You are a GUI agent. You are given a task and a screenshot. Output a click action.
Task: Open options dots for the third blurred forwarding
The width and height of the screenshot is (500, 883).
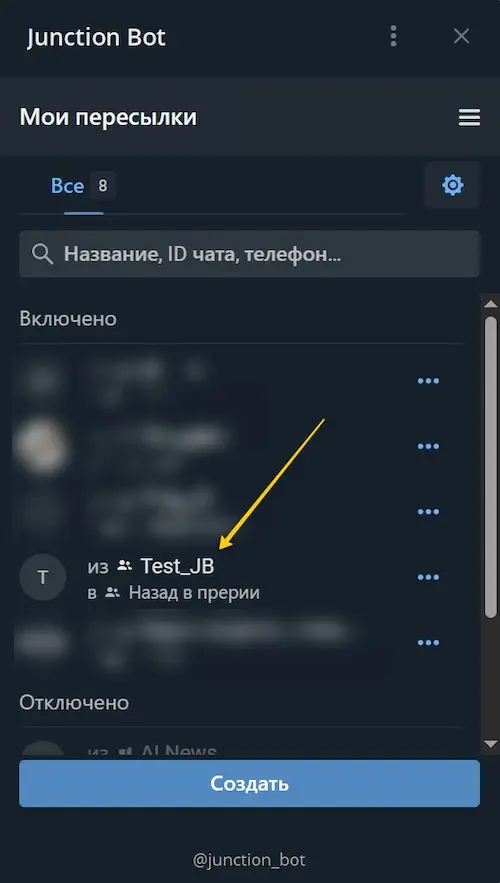[x=428, y=511]
